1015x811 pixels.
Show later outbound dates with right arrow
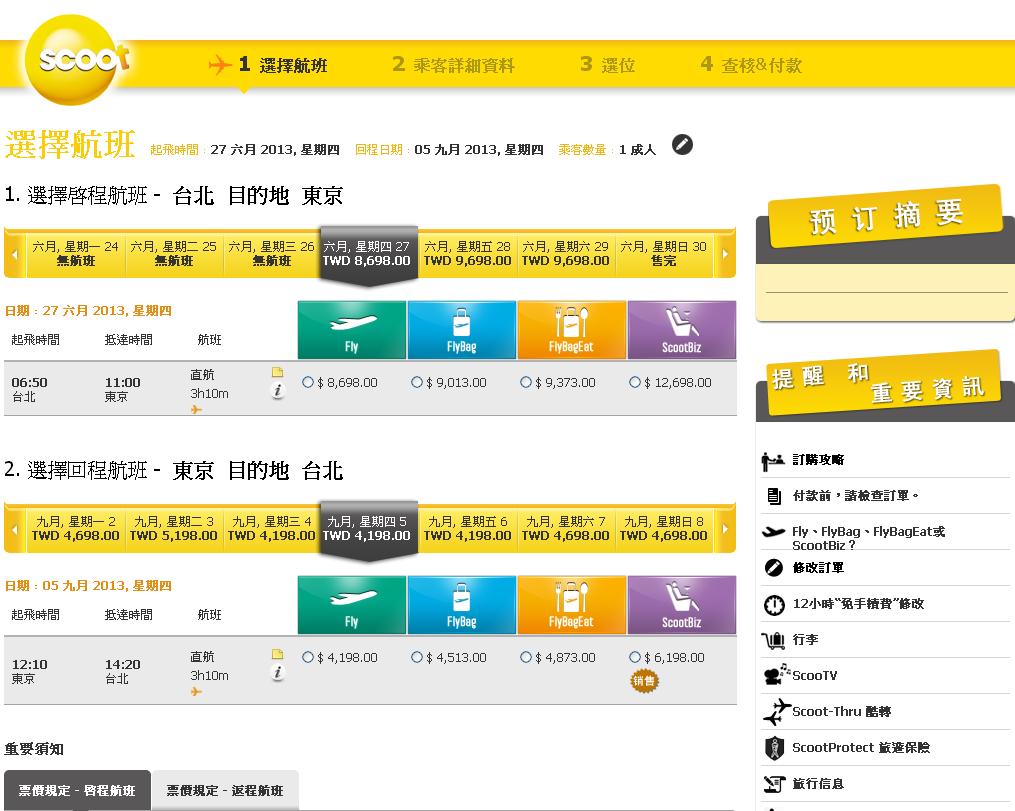point(725,254)
